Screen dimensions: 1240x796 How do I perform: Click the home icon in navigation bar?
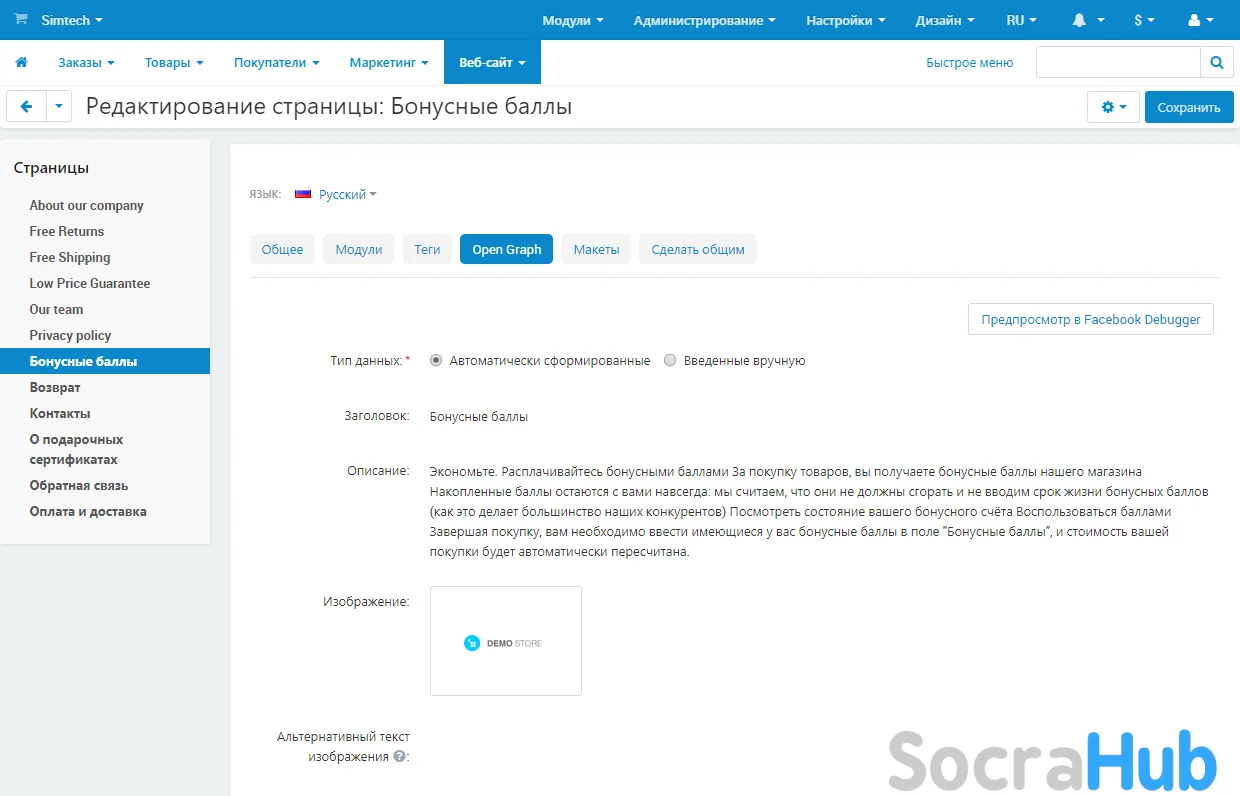[x=21, y=62]
